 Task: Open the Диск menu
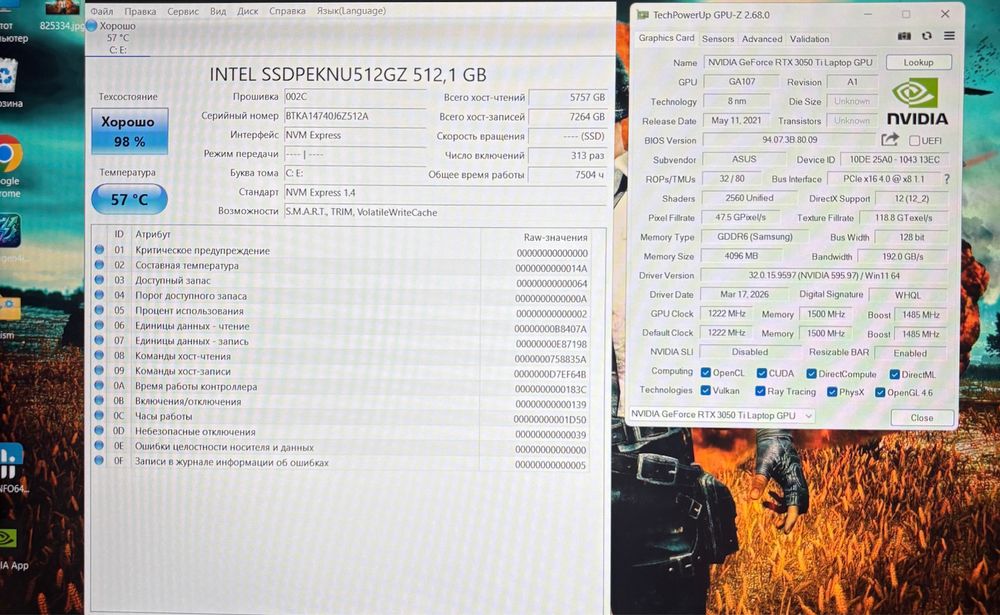[x=247, y=11]
